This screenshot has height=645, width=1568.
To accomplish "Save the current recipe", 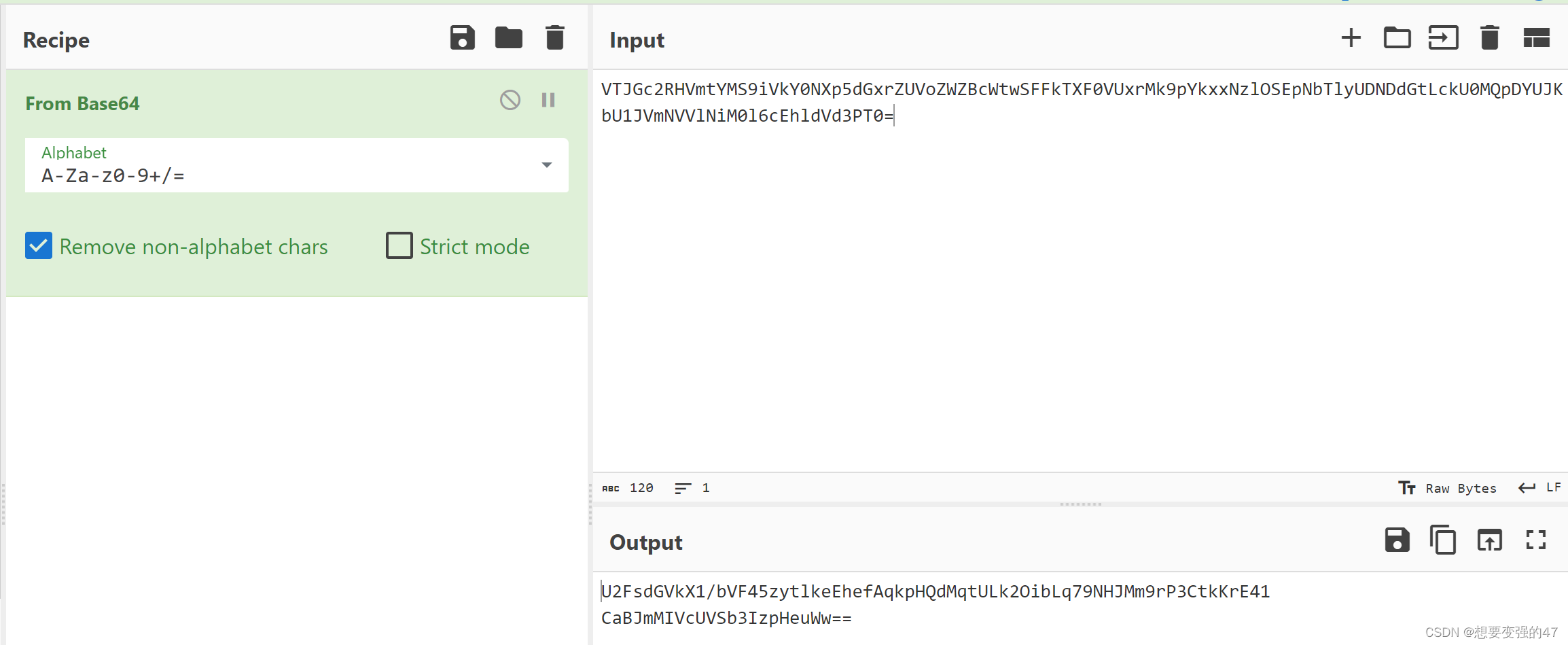I will coord(463,38).
